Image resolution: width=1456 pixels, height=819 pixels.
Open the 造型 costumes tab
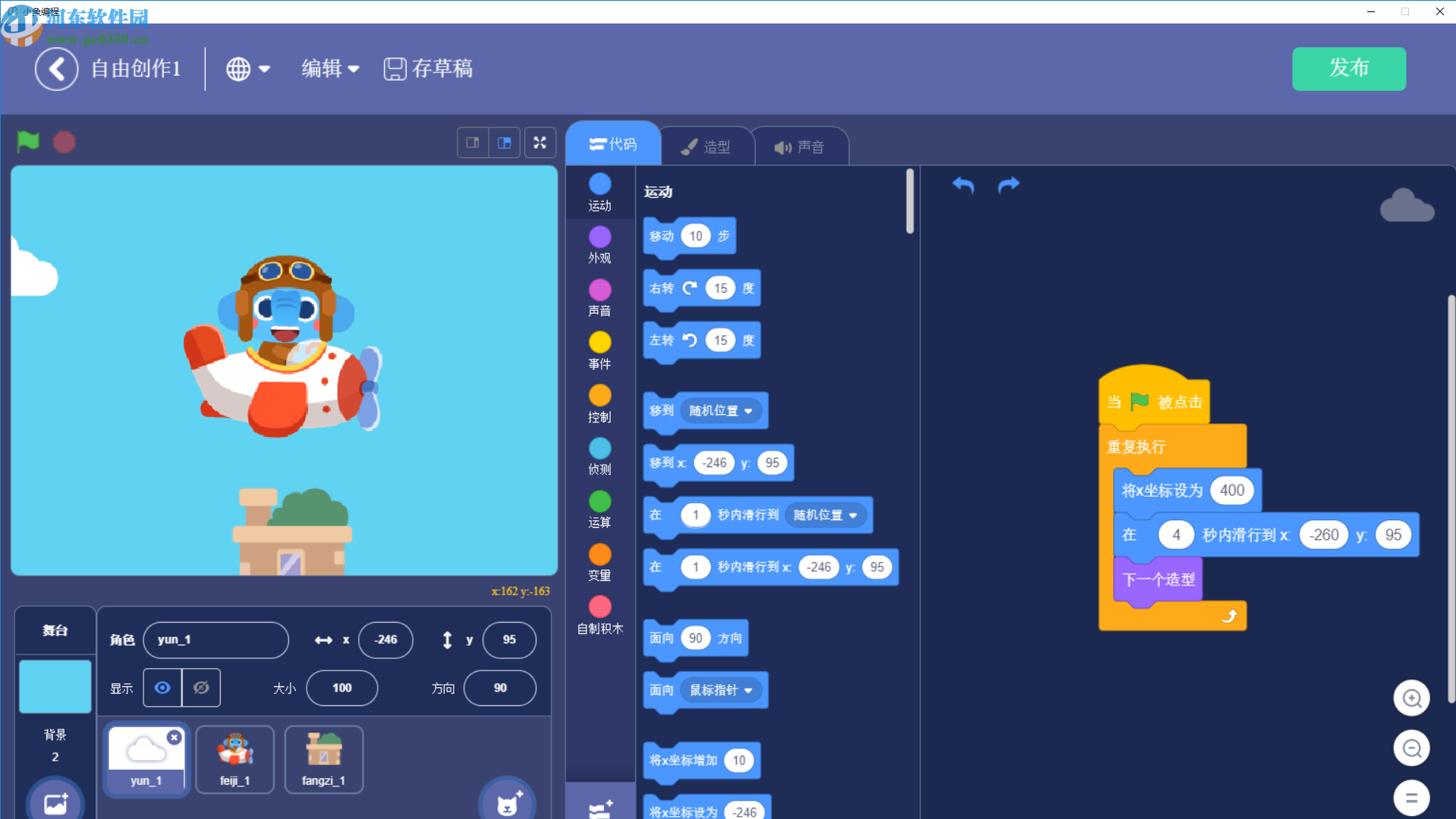pos(706,146)
